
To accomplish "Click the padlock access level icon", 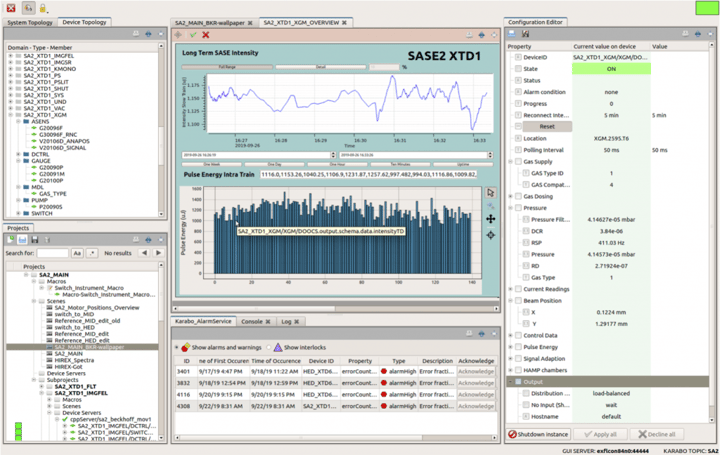I will tap(42, 7).
